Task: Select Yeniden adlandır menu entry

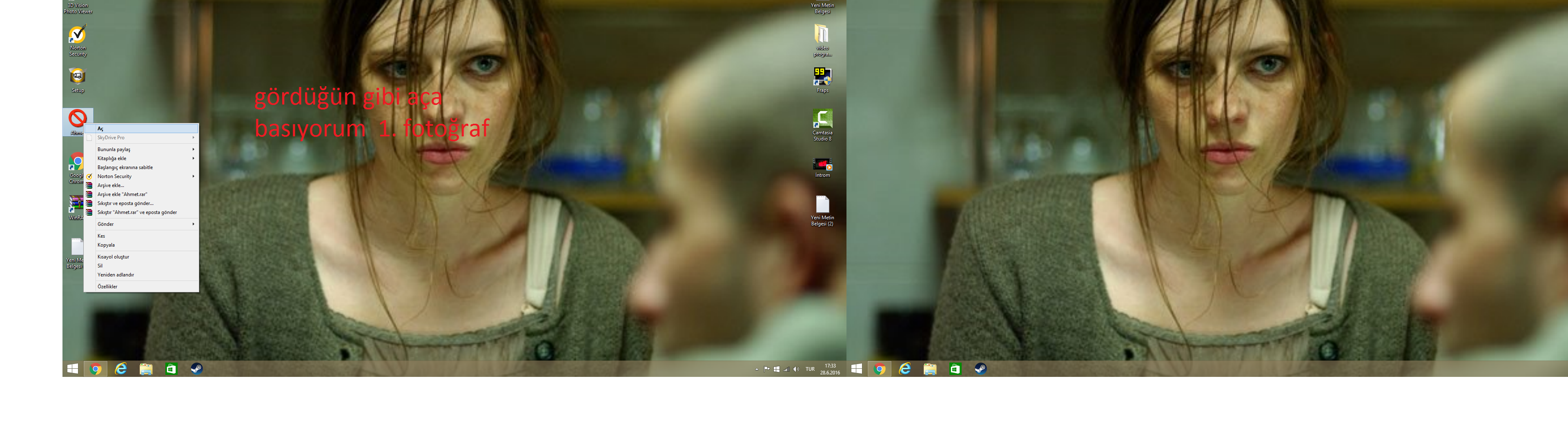Action: 116,275
